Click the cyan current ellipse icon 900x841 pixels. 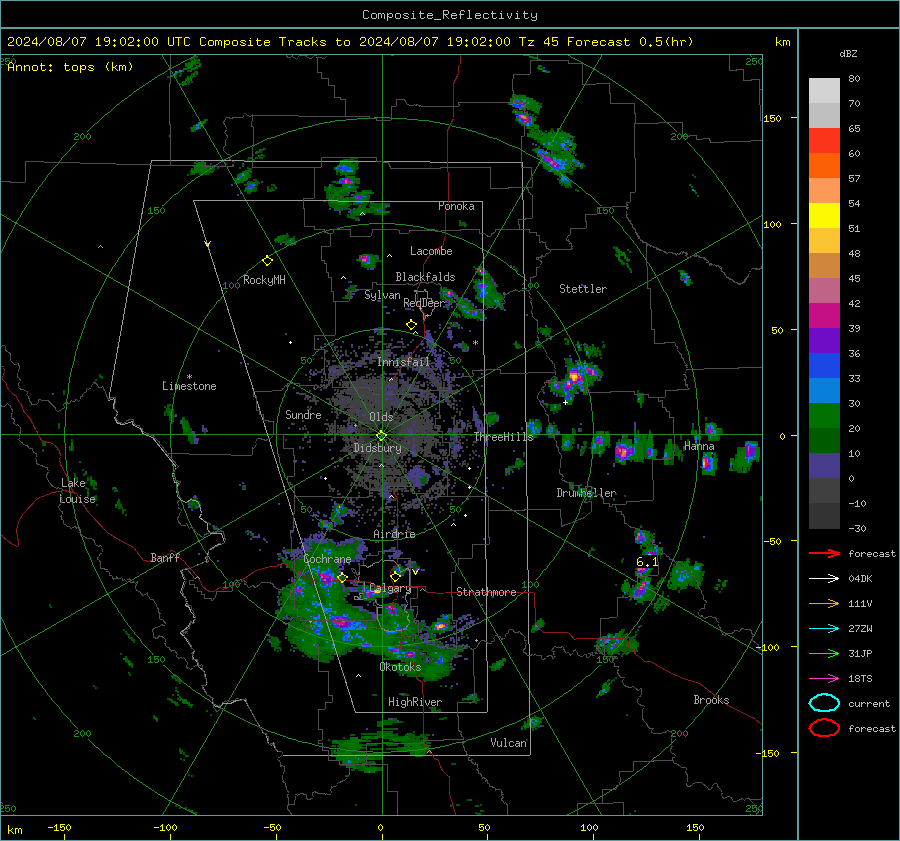[x=824, y=703]
